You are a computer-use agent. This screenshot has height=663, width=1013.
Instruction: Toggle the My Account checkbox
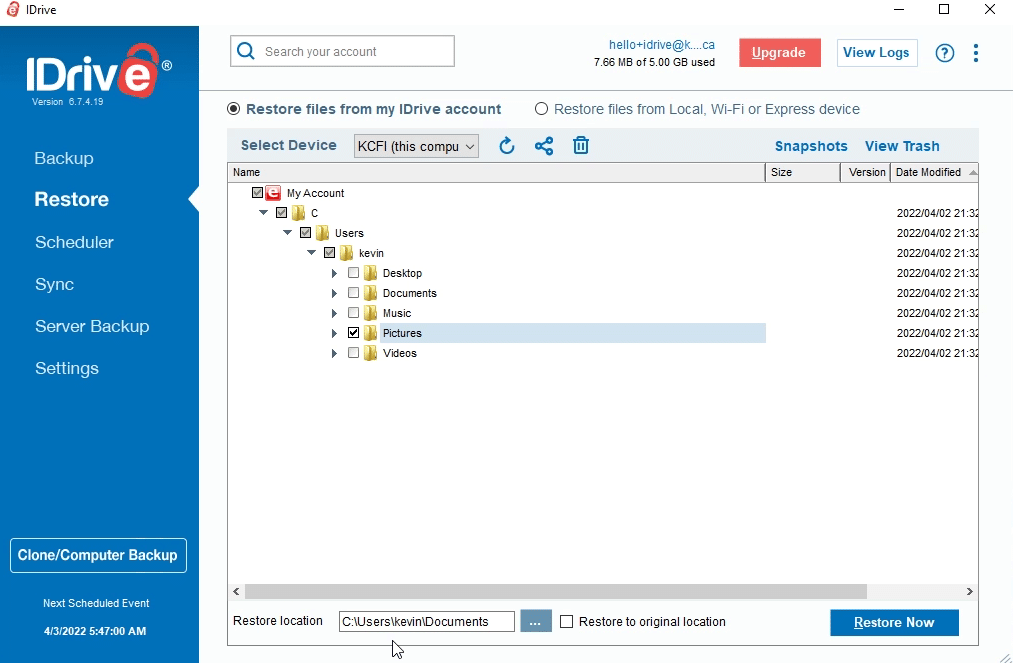pos(257,193)
